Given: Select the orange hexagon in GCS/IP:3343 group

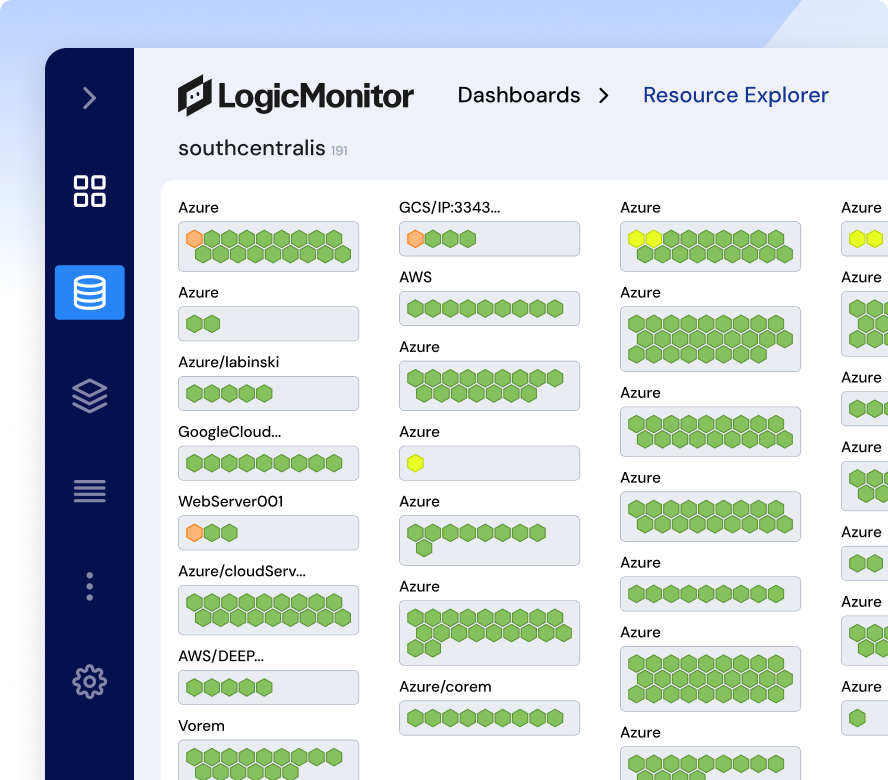Looking at the screenshot, I should pyautogui.click(x=415, y=239).
